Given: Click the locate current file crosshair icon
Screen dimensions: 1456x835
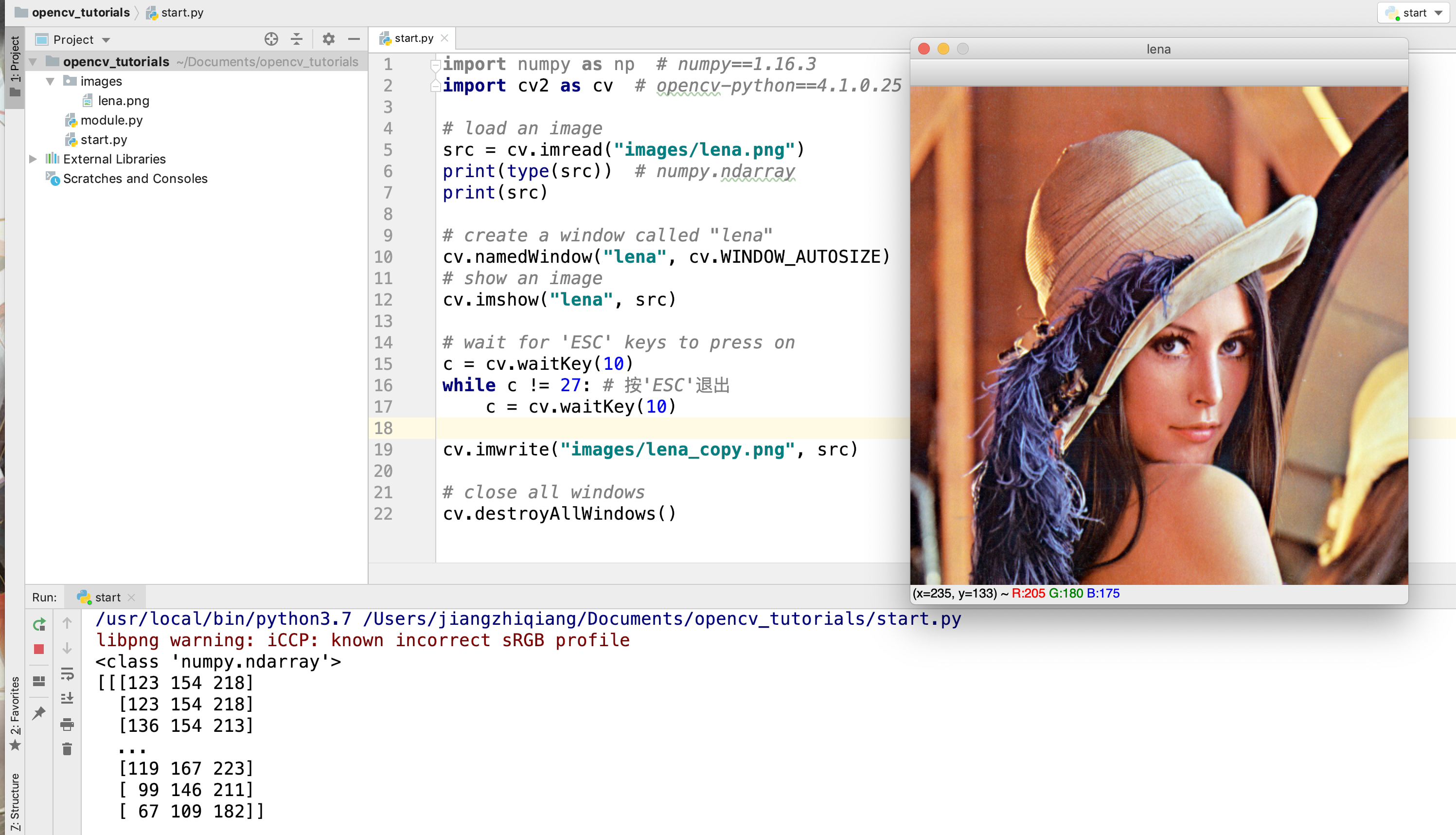Looking at the screenshot, I should click(x=271, y=39).
